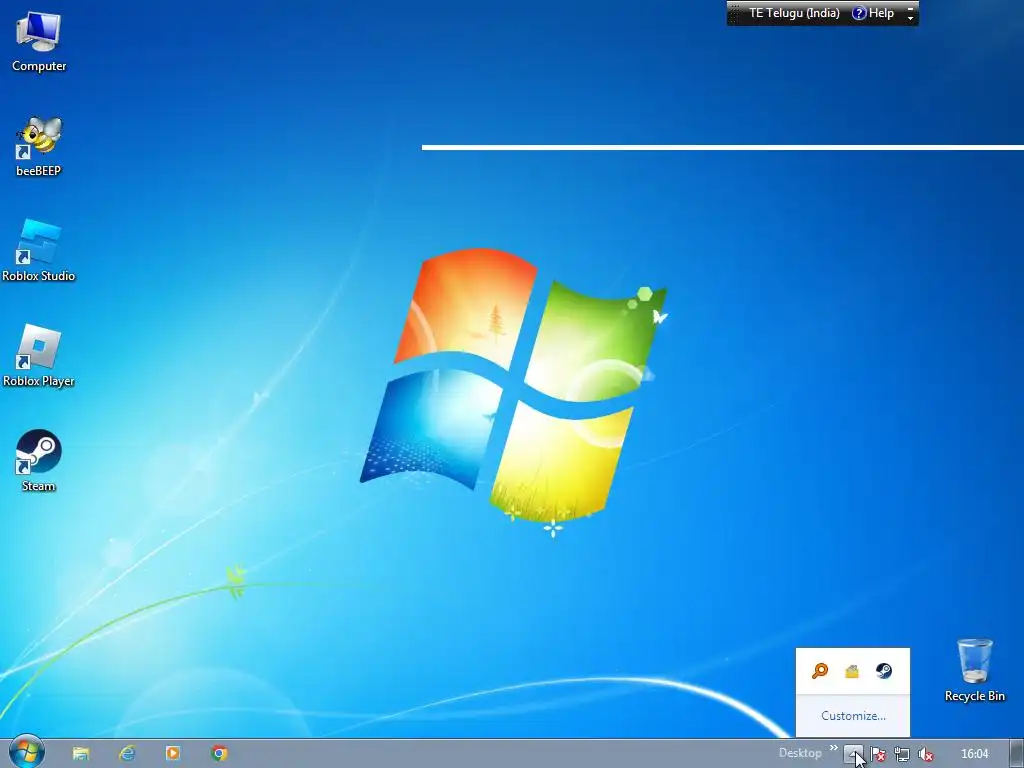1024x768 pixels.
Task: Click the 16:04 taskbar clock
Action: click(x=974, y=754)
